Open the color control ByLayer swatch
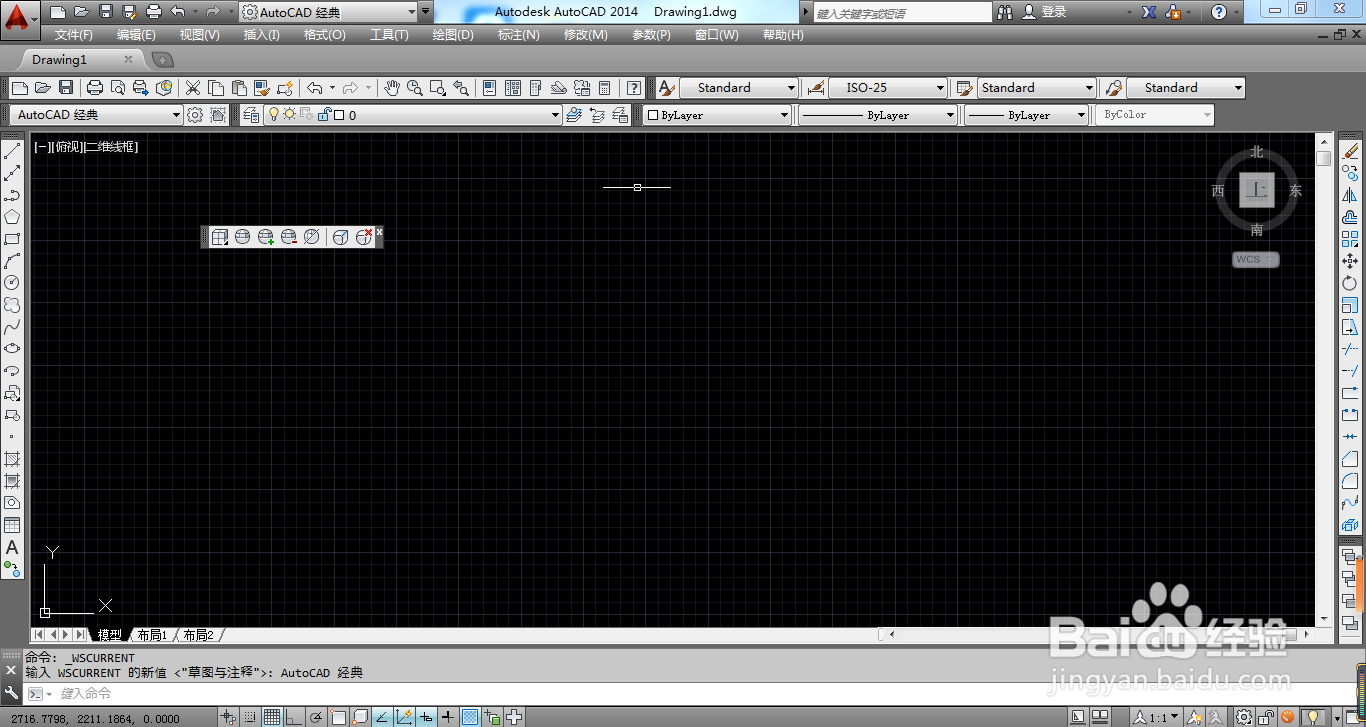Image resolution: width=1366 pixels, height=727 pixels. pyautogui.click(x=716, y=115)
